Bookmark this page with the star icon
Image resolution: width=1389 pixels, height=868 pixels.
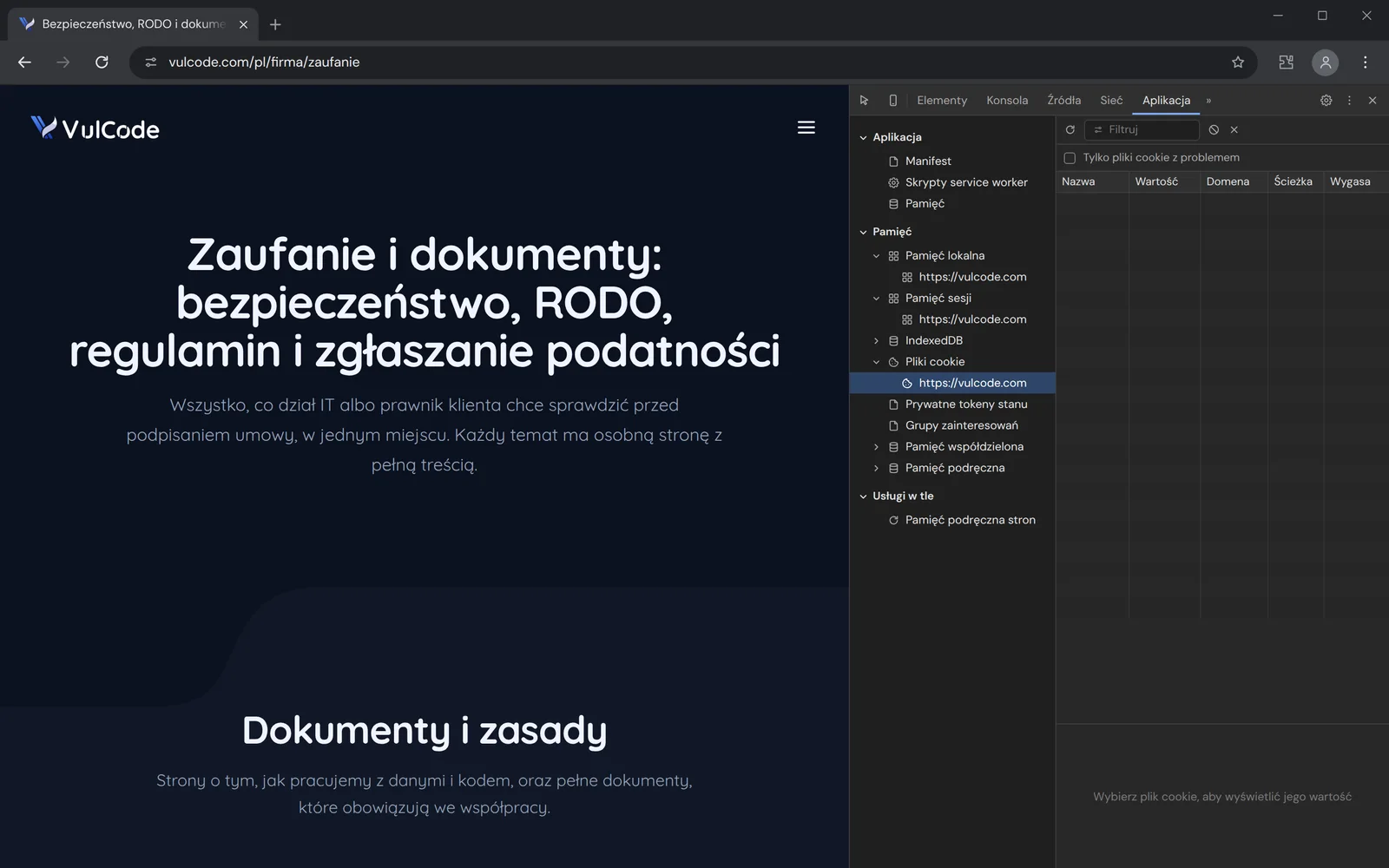tap(1238, 62)
